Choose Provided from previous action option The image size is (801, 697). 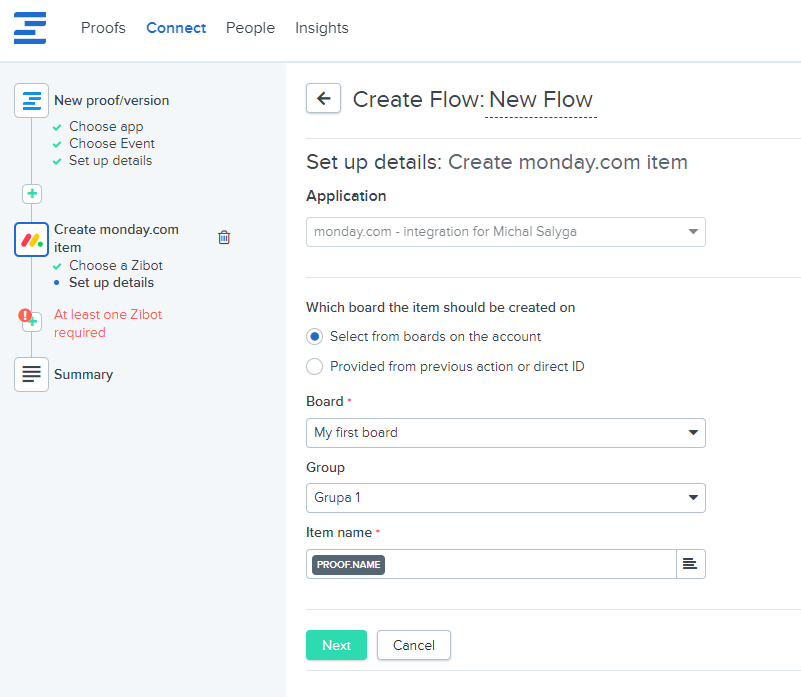point(315,366)
